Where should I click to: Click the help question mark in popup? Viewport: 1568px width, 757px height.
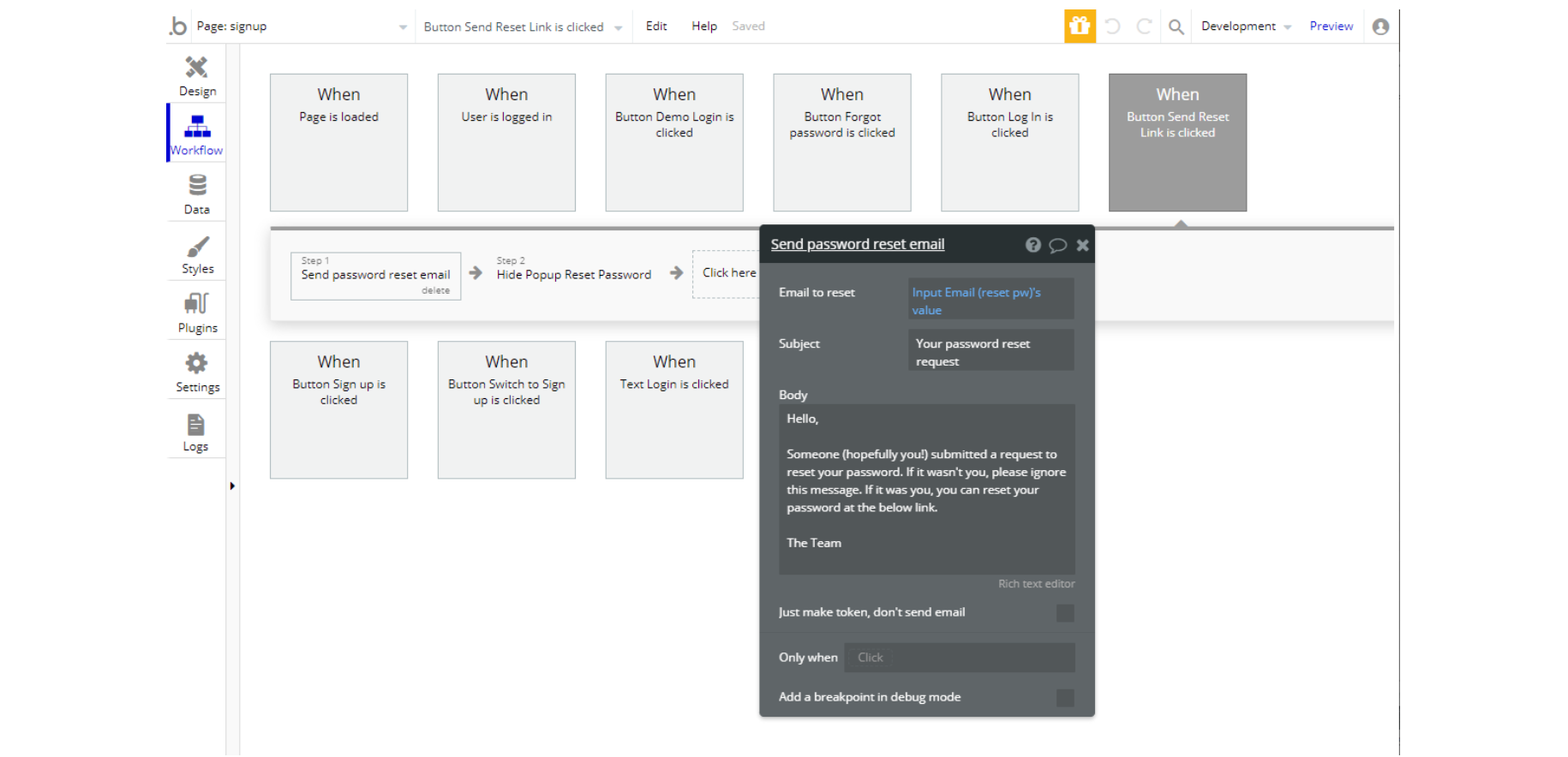[1032, 245]
